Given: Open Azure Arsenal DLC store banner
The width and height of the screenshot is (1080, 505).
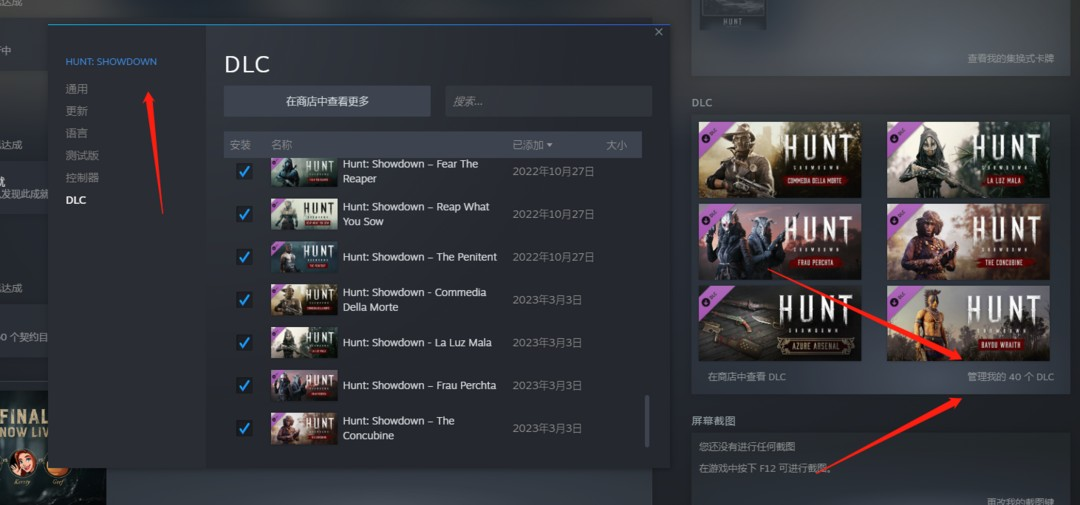Looking at the screenshot, I should coord(779,323).
